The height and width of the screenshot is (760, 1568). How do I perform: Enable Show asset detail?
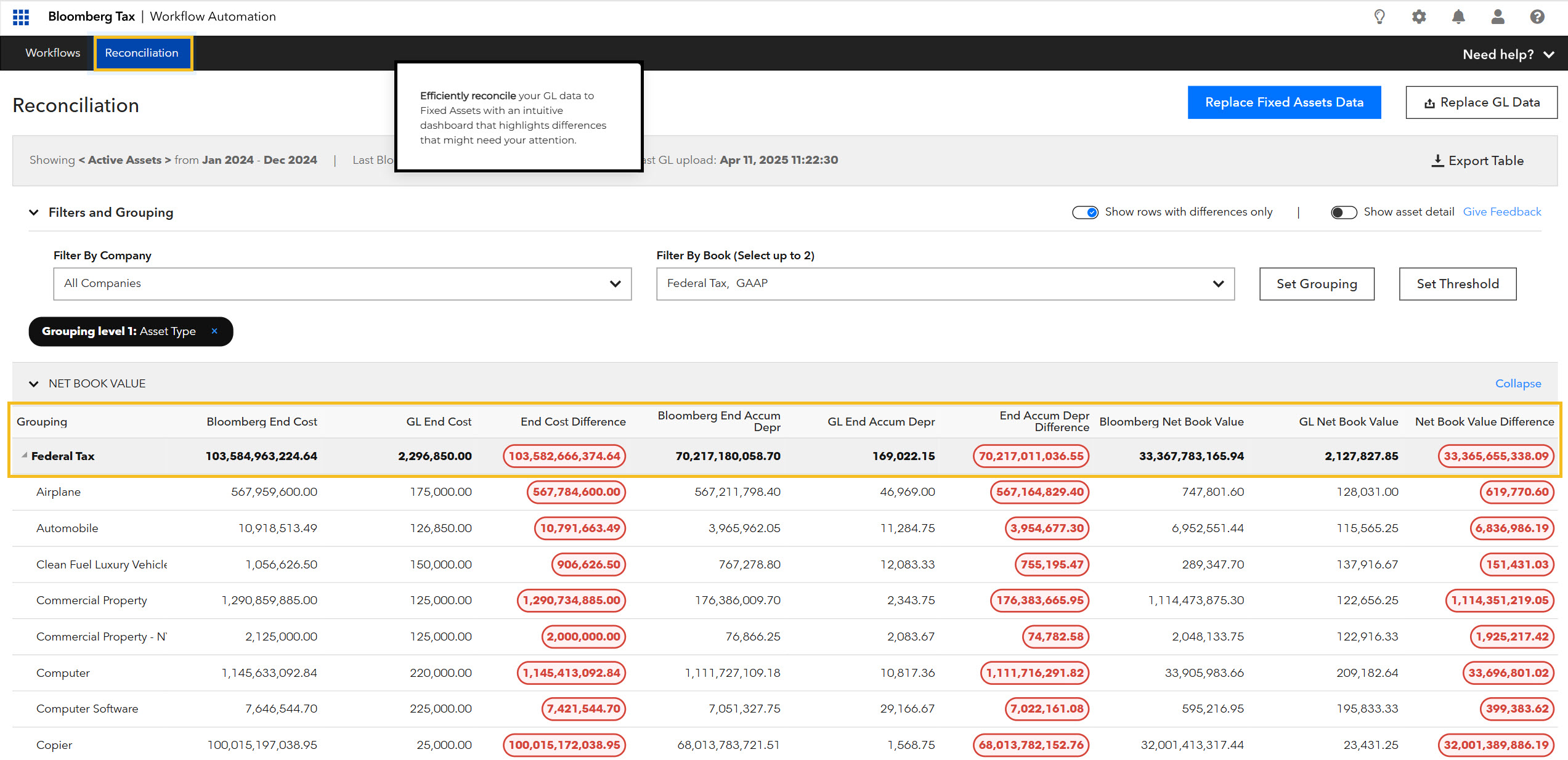1344,212
